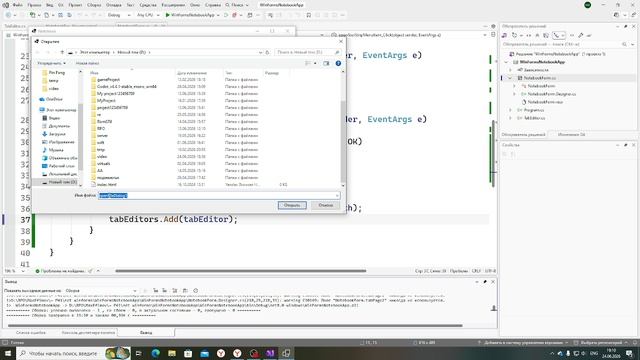Open the File menu
640x360 pixels.
(18, 5)
